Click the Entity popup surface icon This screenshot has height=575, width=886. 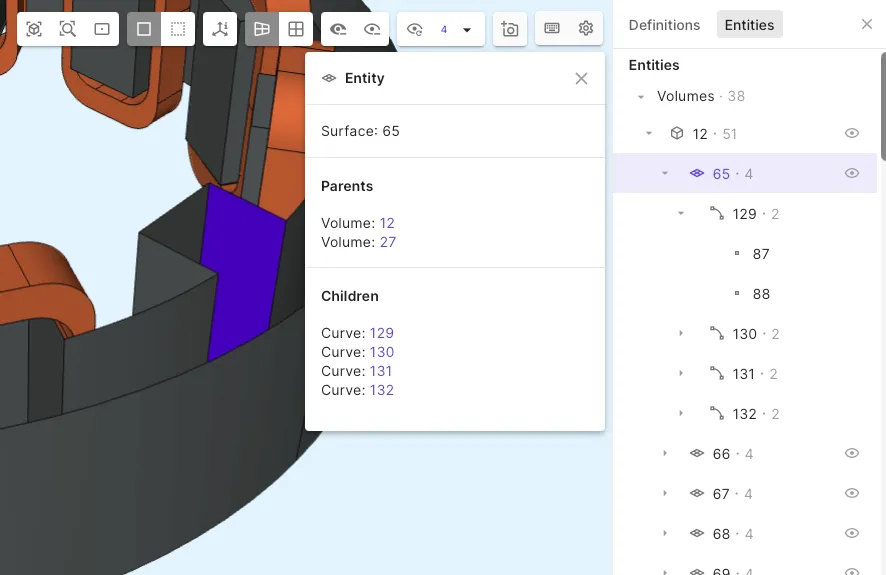(x=329, y=78)
